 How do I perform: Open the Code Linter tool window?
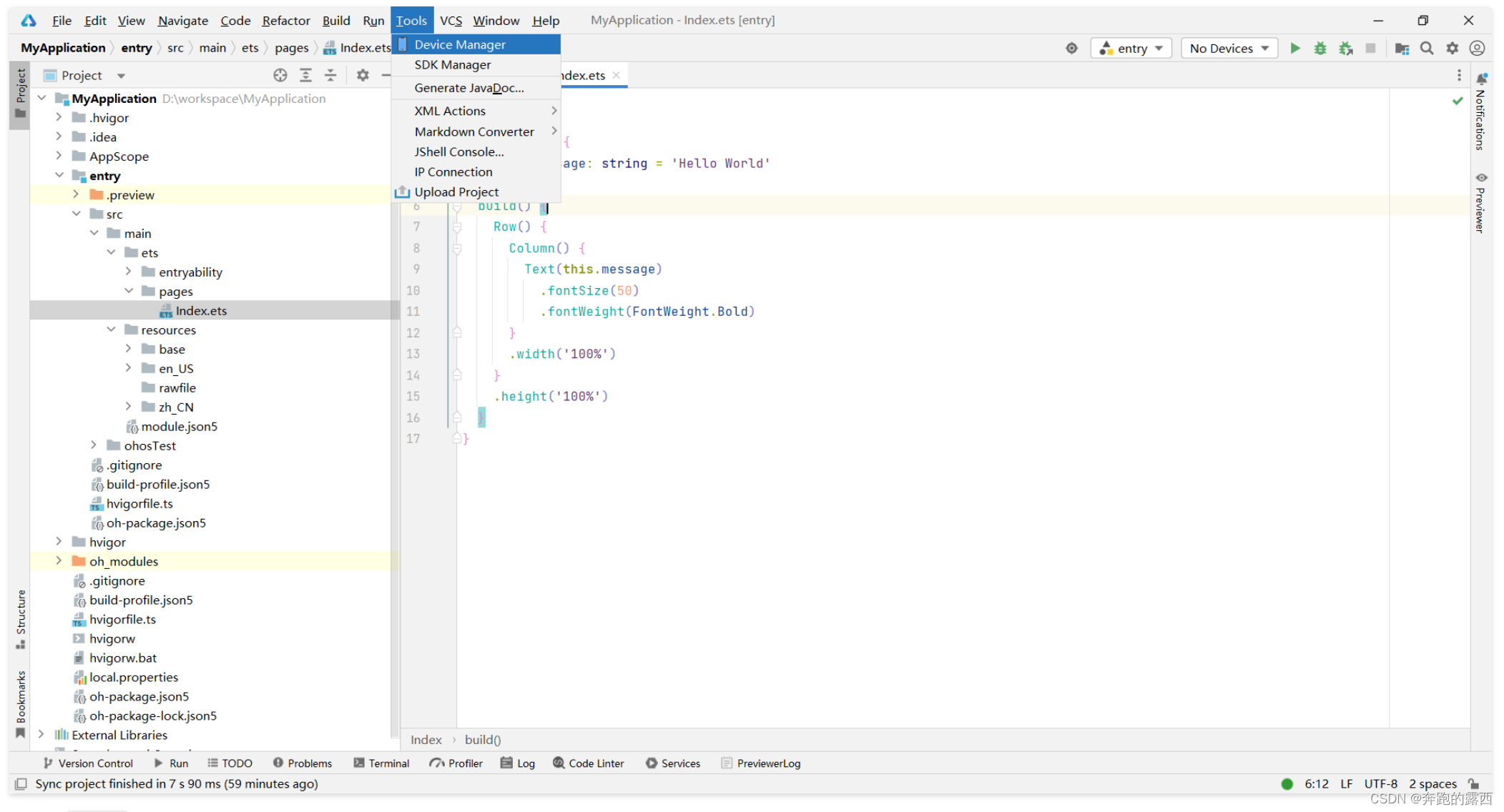click(588, 763)
